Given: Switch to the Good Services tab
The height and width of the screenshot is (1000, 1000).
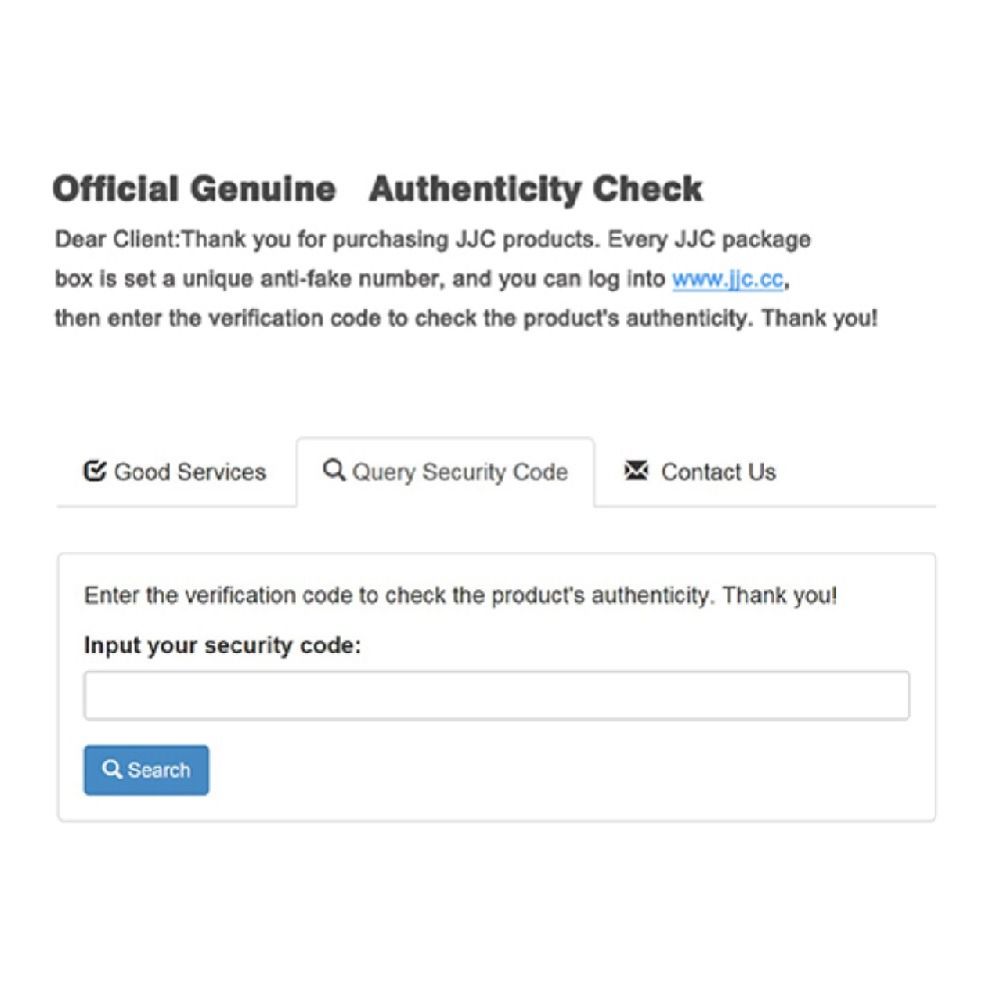Looking at the screenshot, I should 176,472.
